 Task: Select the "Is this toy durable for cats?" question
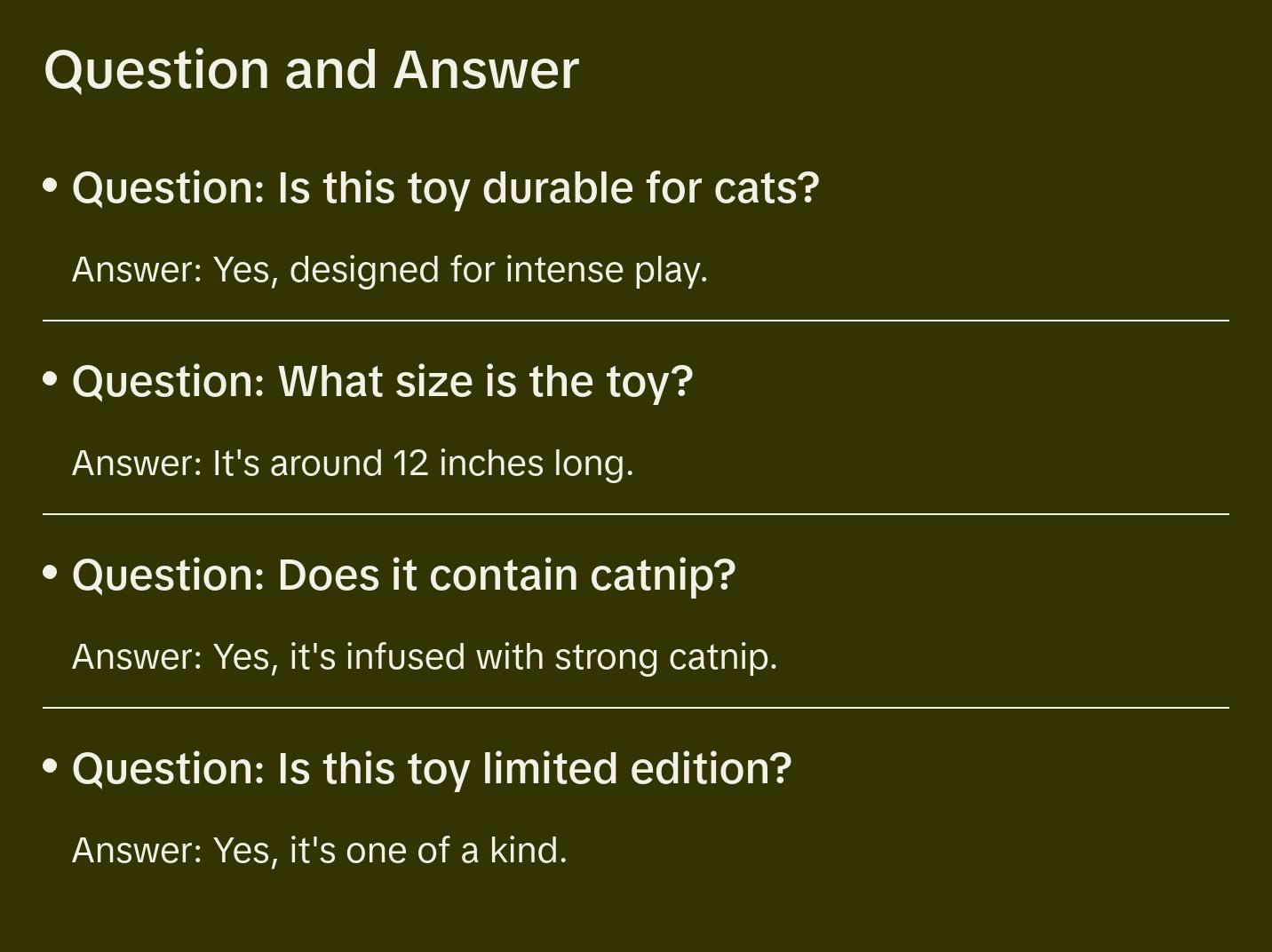coord(445,188)
